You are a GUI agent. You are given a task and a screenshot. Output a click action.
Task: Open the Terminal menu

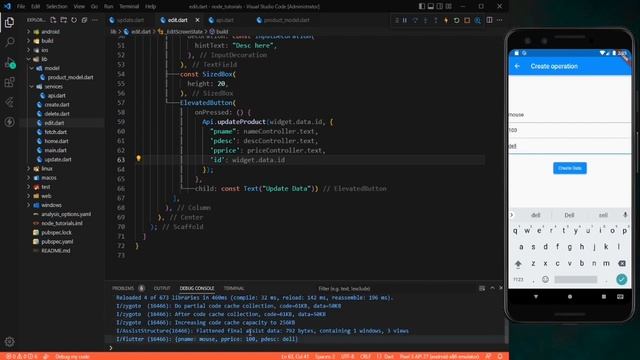(x=129, y=7)
